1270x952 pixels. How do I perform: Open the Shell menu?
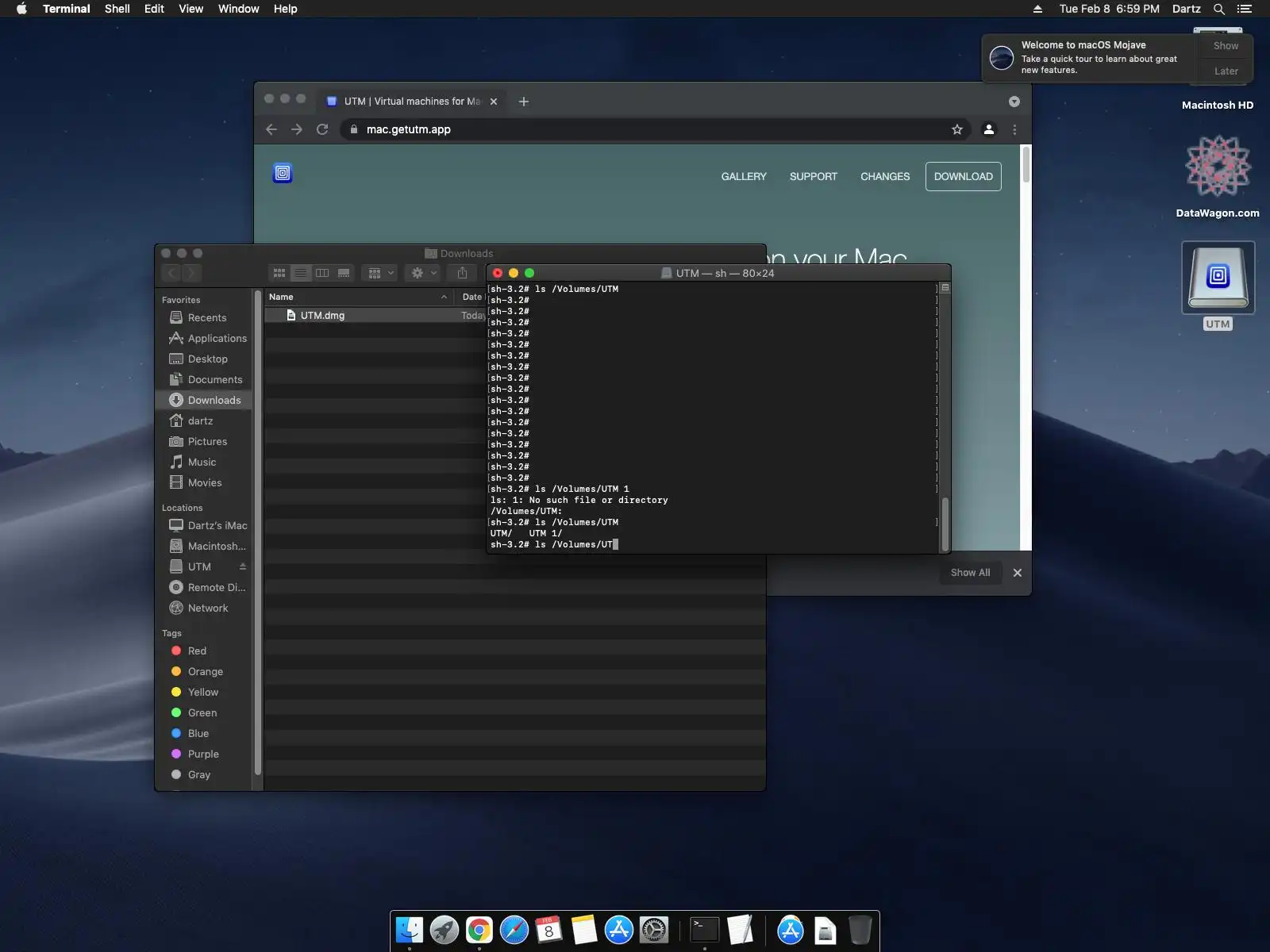point(117,9)
